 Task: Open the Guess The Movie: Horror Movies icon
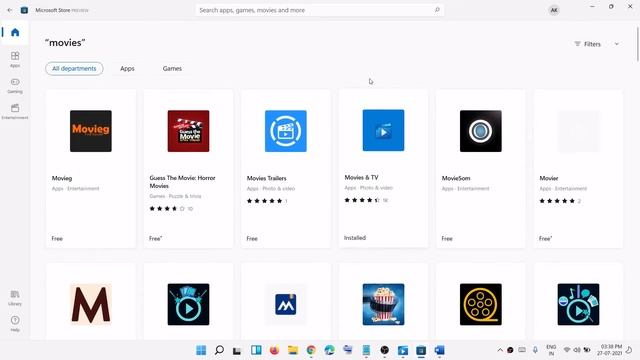[x=188, y=131]
